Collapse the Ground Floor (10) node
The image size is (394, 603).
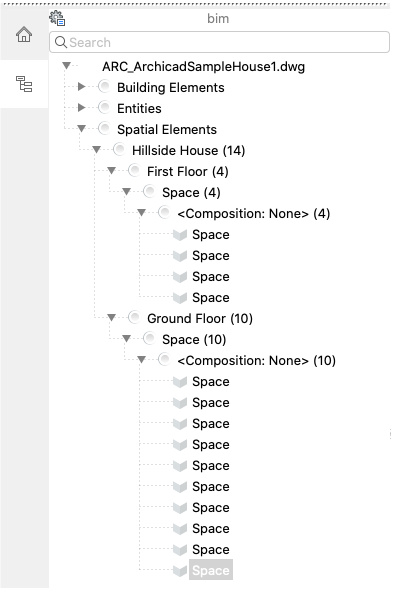(x=111, y=318)
